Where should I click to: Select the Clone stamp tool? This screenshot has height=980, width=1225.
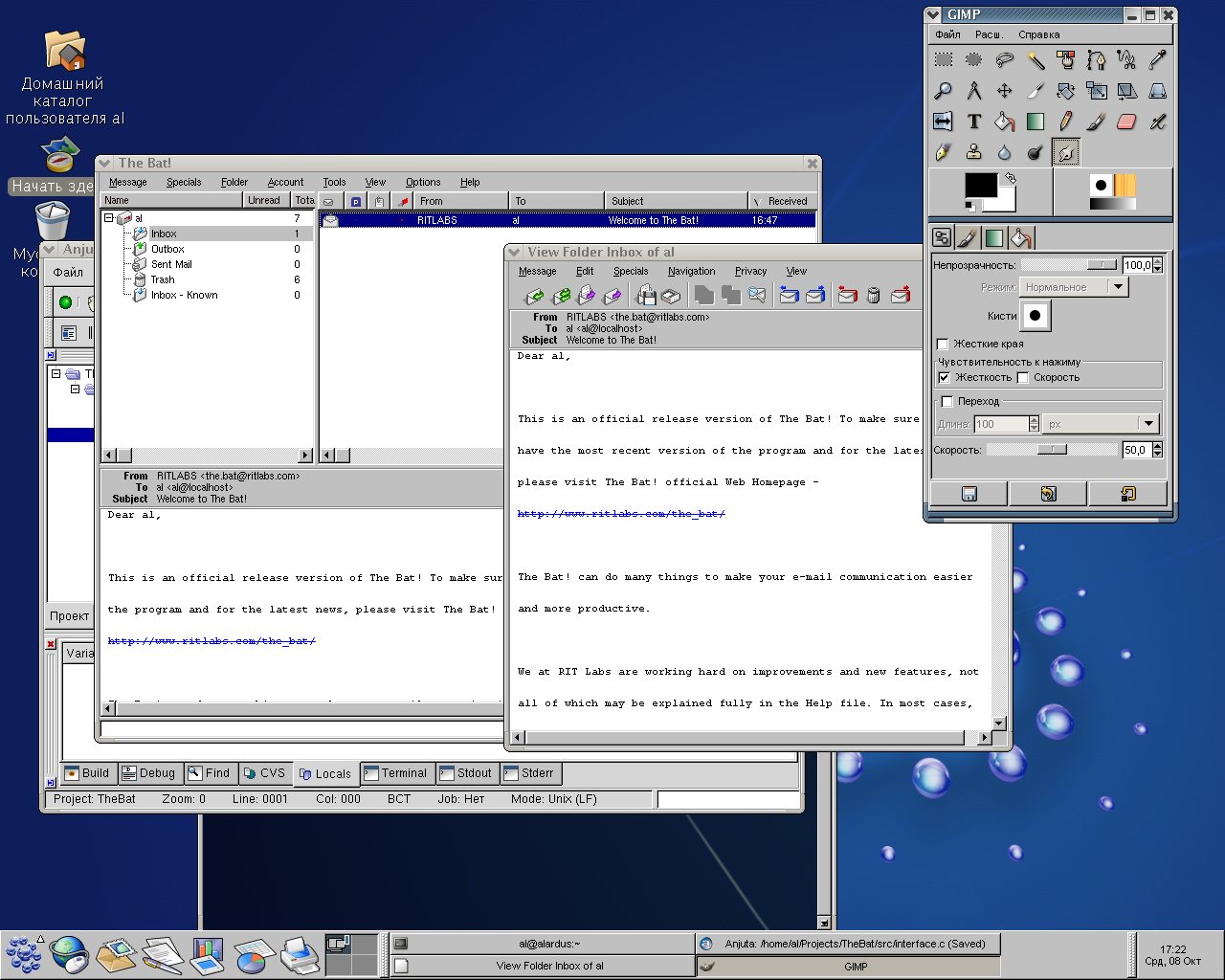click(974, 152)
